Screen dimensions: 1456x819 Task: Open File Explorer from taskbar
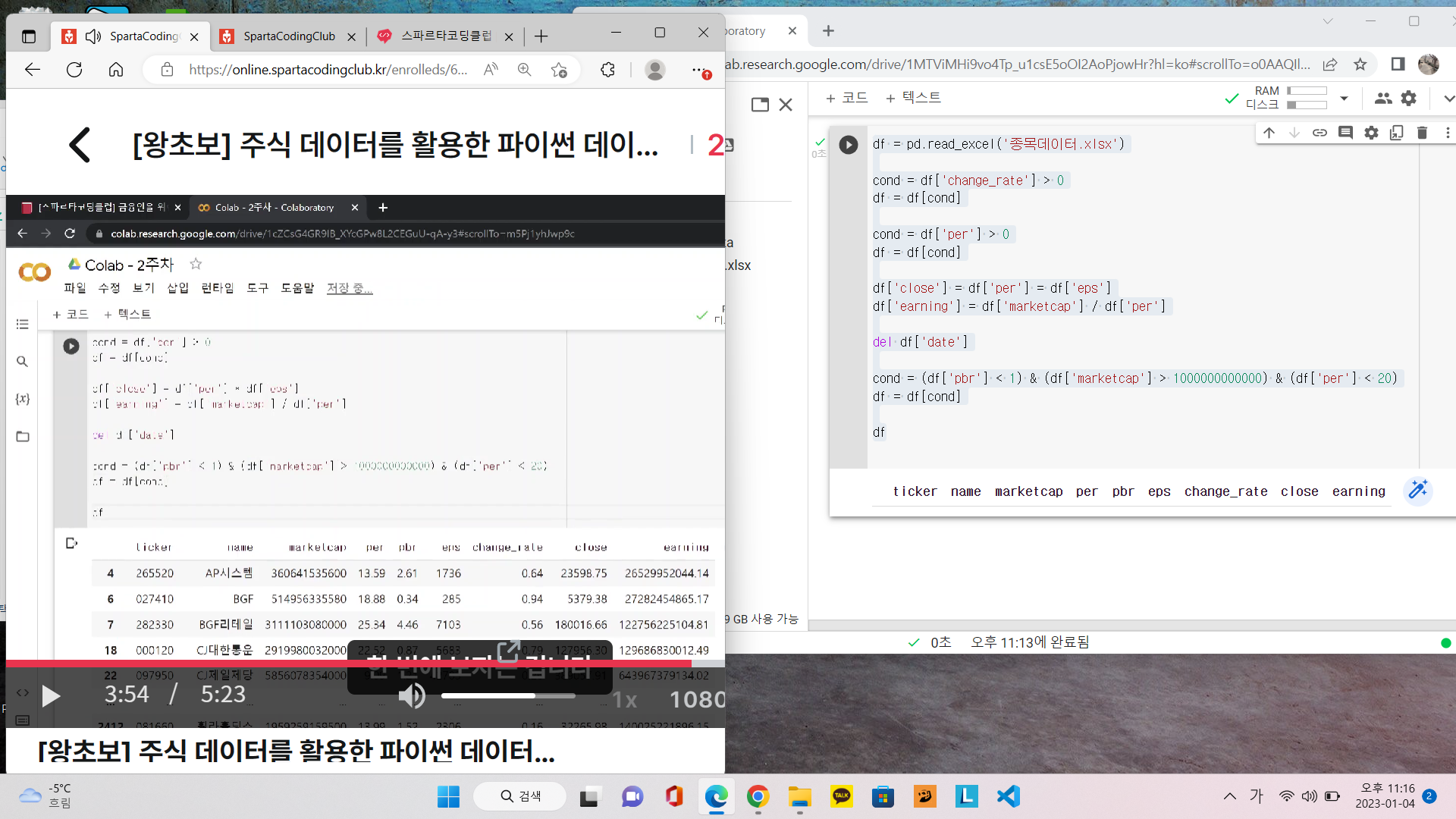click(799, 796)
